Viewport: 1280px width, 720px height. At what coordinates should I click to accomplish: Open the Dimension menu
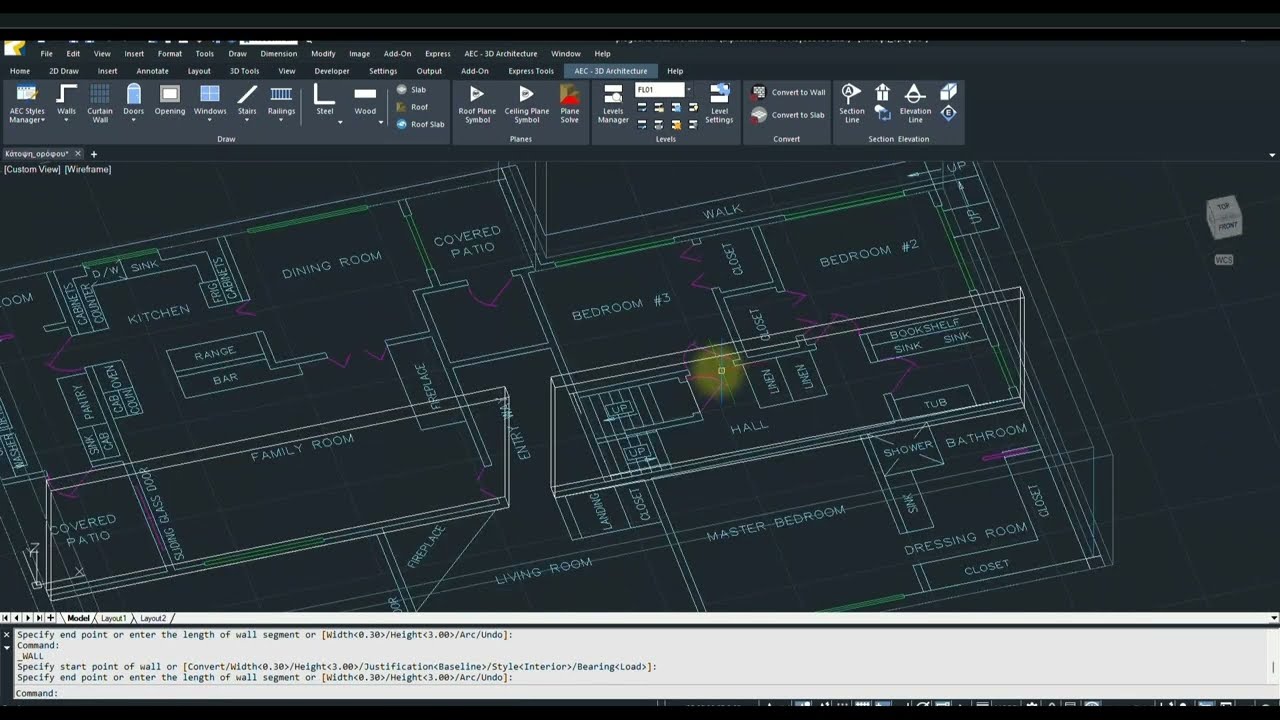click(x=279, y=54)
